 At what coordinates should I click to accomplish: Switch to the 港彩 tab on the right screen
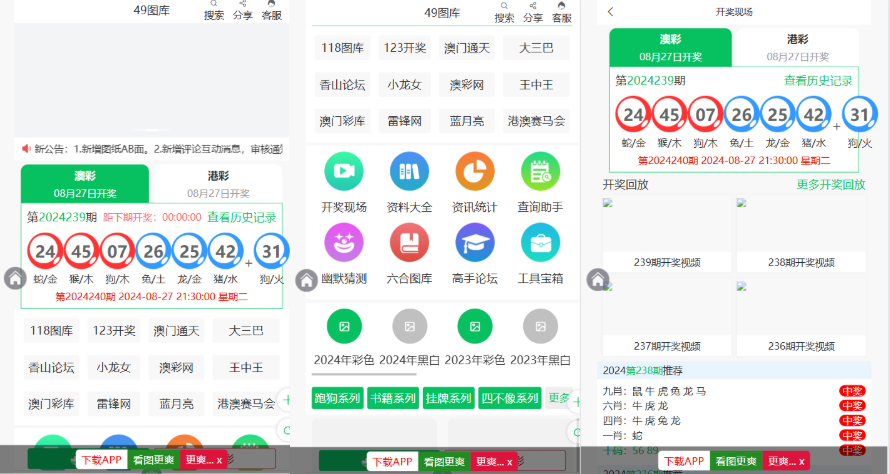[x=797, y=47]
